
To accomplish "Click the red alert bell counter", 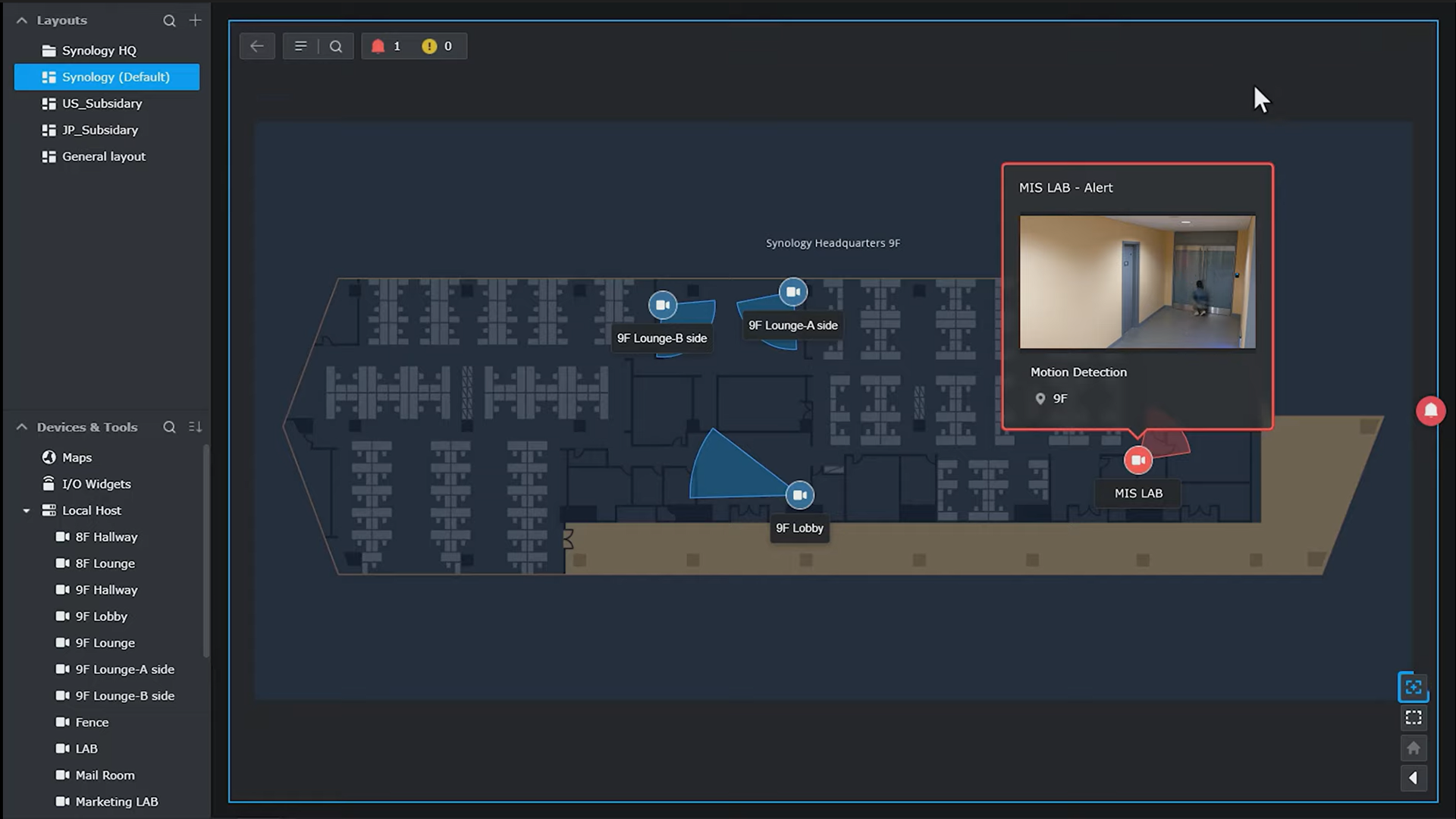I will click(x=378, y=46).
